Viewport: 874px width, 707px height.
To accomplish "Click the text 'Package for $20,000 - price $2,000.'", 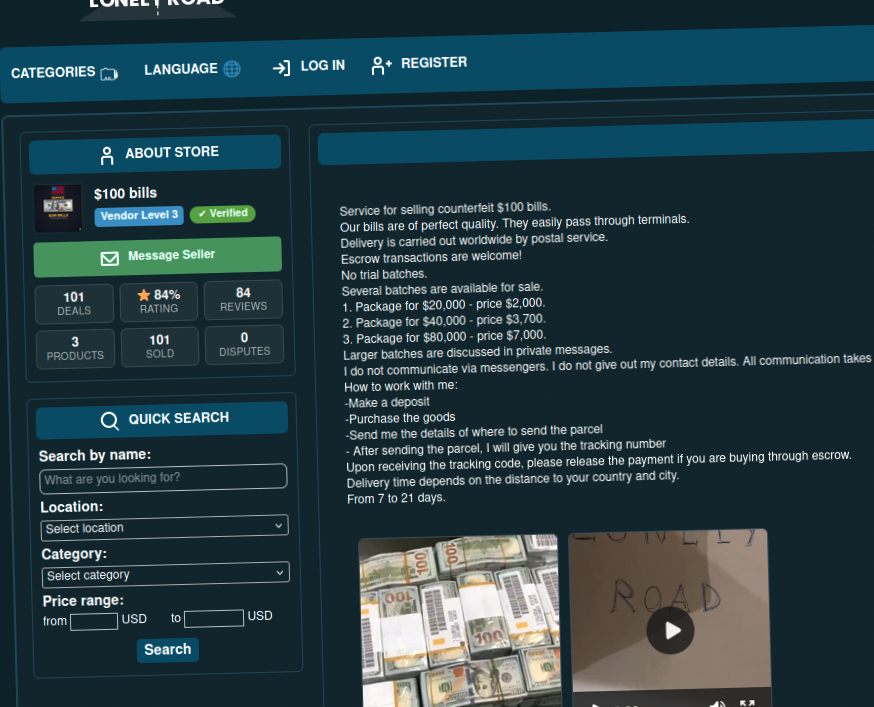I will (450, 305).
